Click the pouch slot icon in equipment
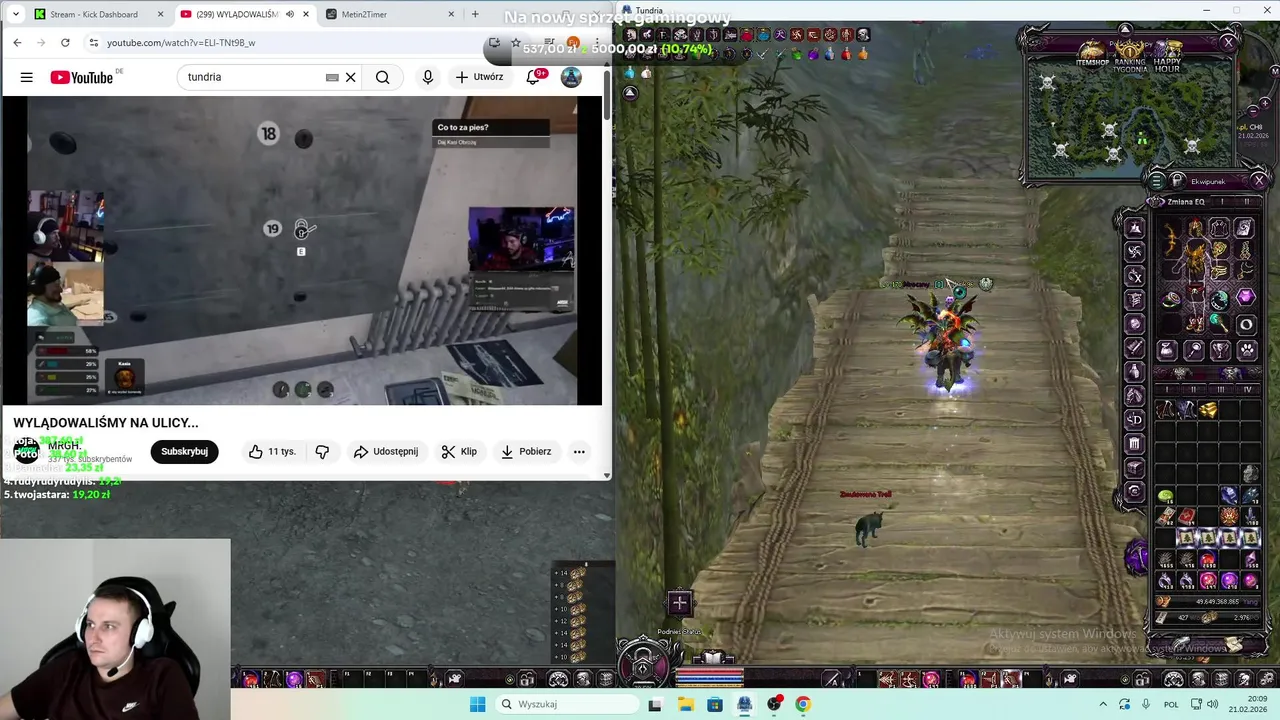This screenshot has height=720, width=1280. click(1167, 350)
